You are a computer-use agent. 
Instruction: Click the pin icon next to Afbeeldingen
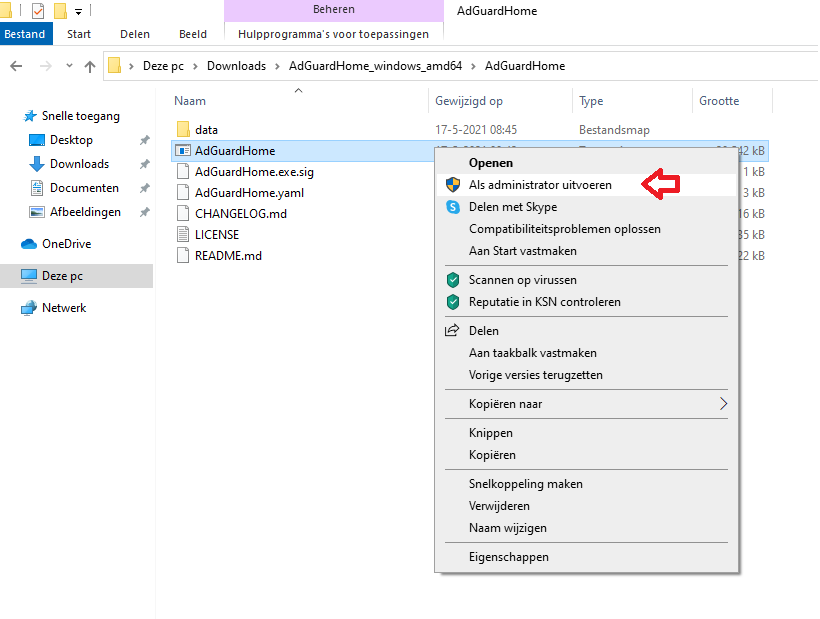click(144, 212)
